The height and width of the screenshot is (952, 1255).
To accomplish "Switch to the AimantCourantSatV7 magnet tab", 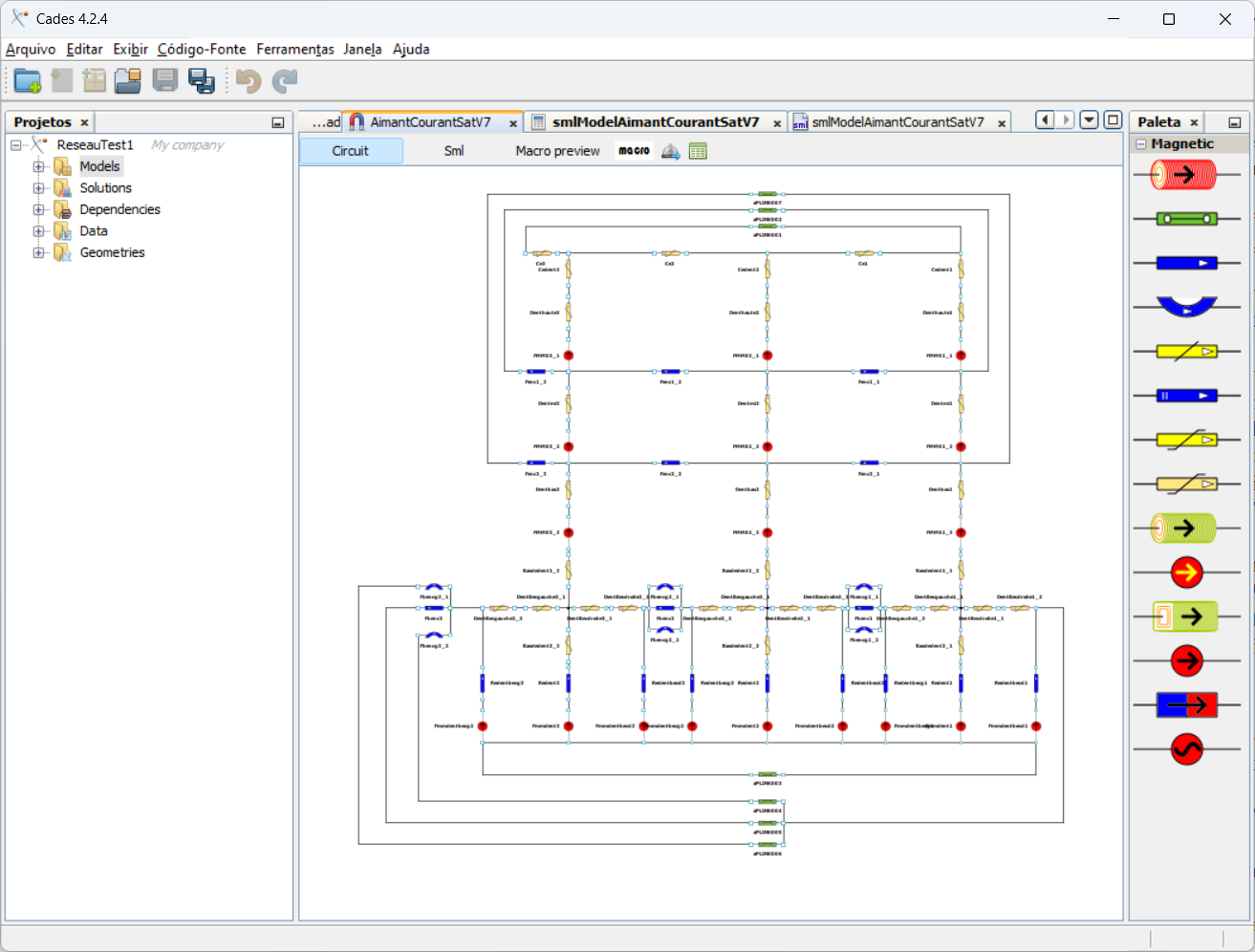I will tap(430, 122).
